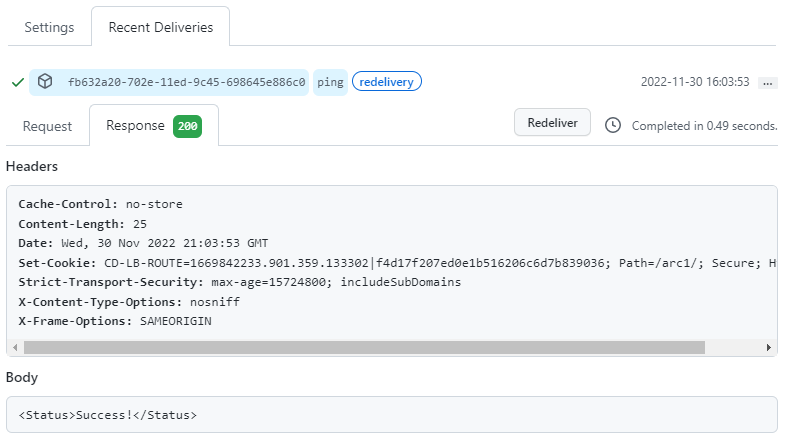Expand the ellipsis menu next to timestamp
The image size is (790, 439).
(767, 83)
